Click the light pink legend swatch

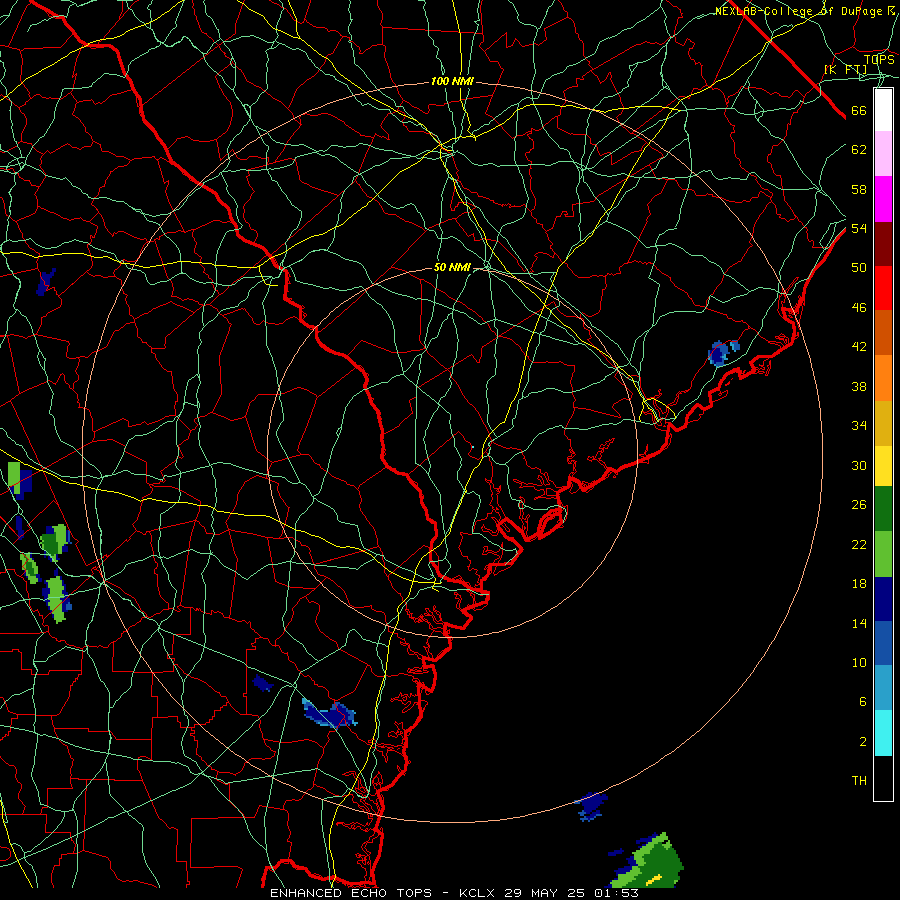883,154
